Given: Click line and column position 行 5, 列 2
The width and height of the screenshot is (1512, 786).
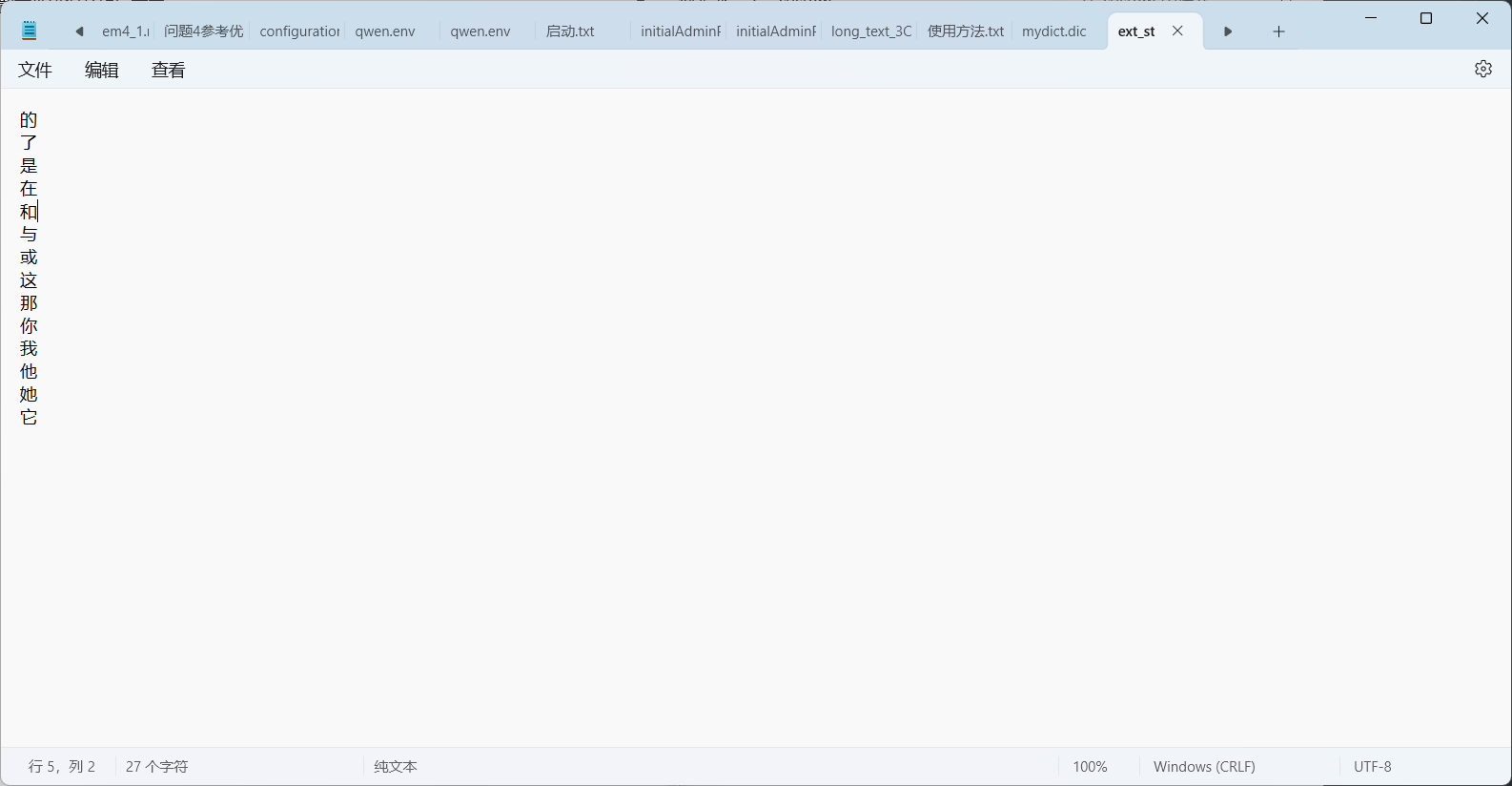Looking at the screenshot, I should tap(62, 767).
